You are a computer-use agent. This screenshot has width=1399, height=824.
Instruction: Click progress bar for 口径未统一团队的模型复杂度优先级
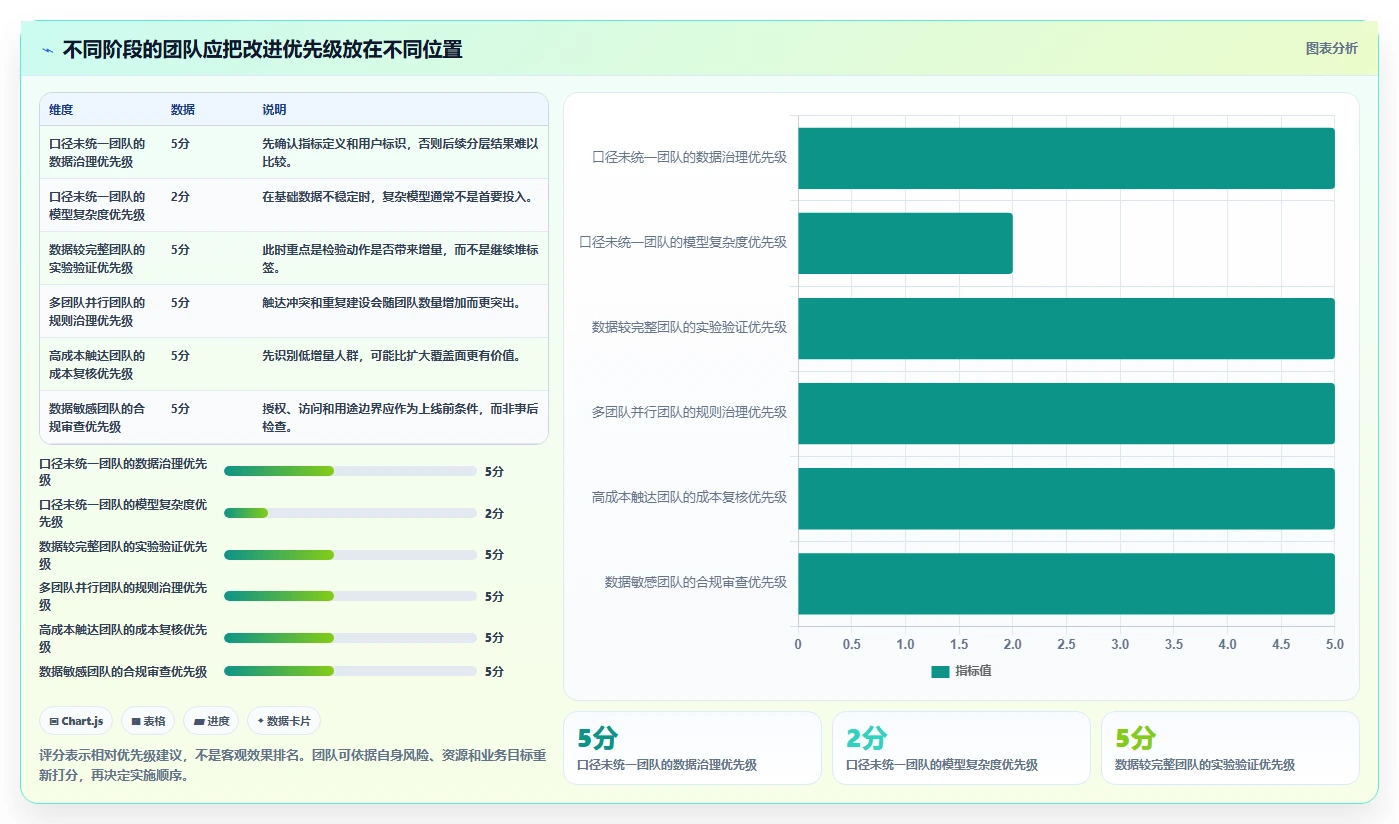(350, 513)
